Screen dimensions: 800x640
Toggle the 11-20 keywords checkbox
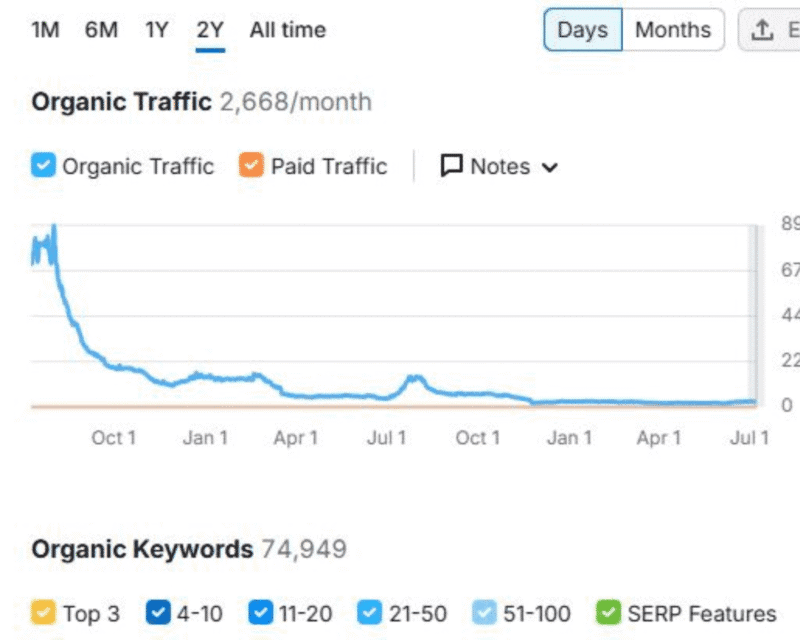coord(261,612)
